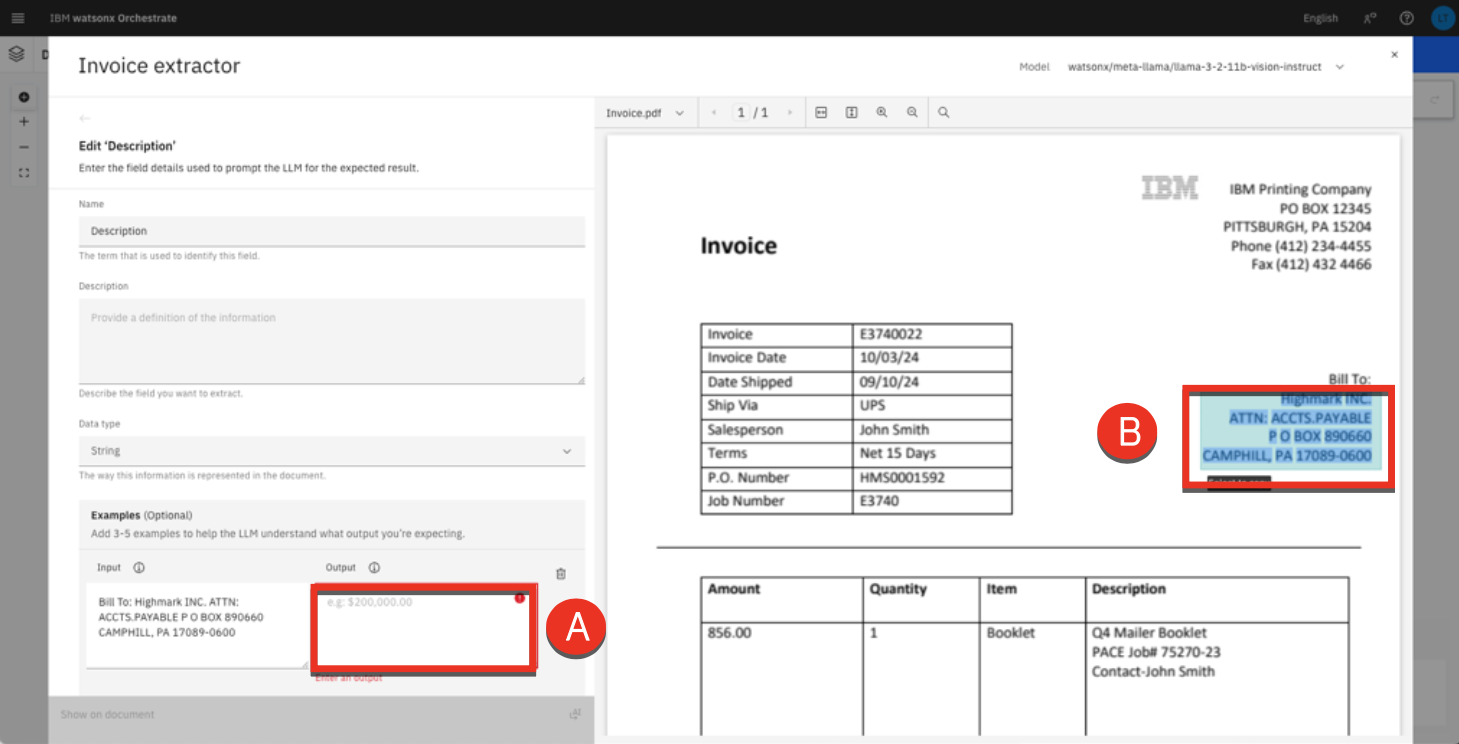
Task: Expand the Data type String dropdown
Action: click(x=331, y=451)
